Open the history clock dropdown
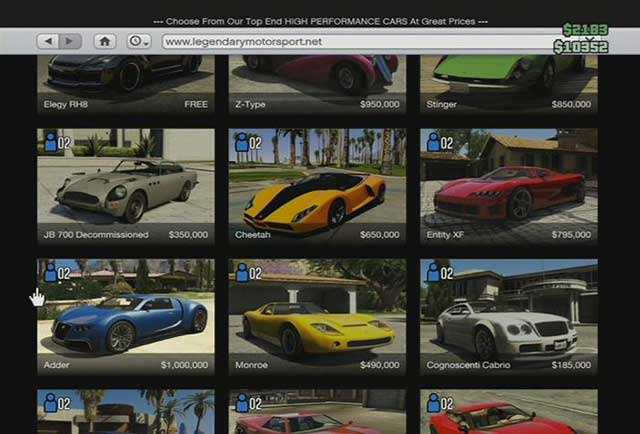The image size is (640, 434). coord(139,41)
